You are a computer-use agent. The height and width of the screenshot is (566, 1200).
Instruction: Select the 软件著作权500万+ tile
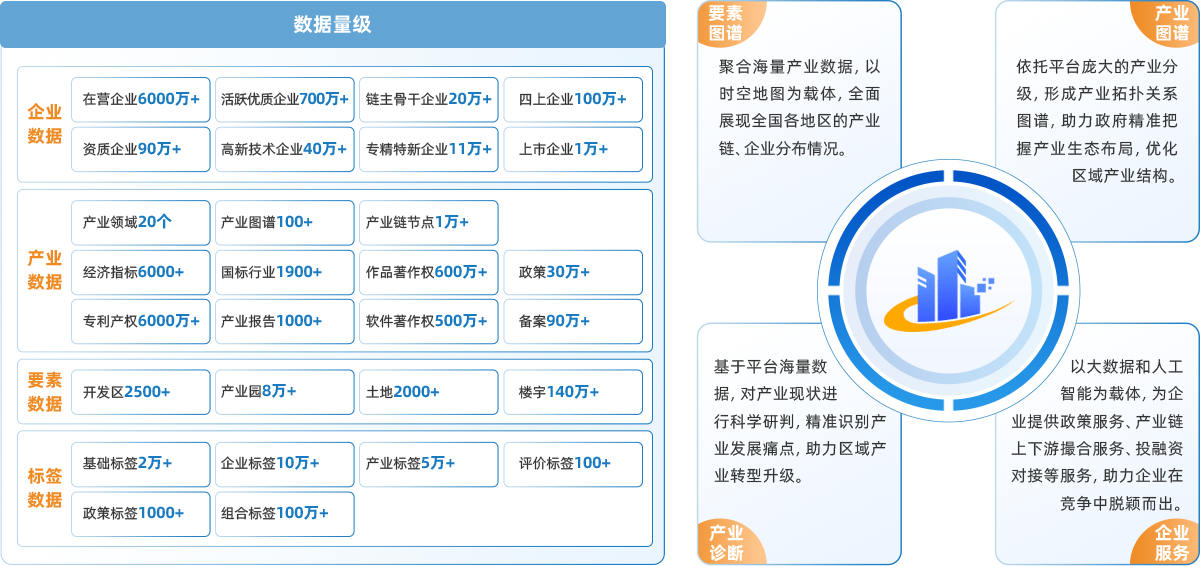tap(428, 321)
